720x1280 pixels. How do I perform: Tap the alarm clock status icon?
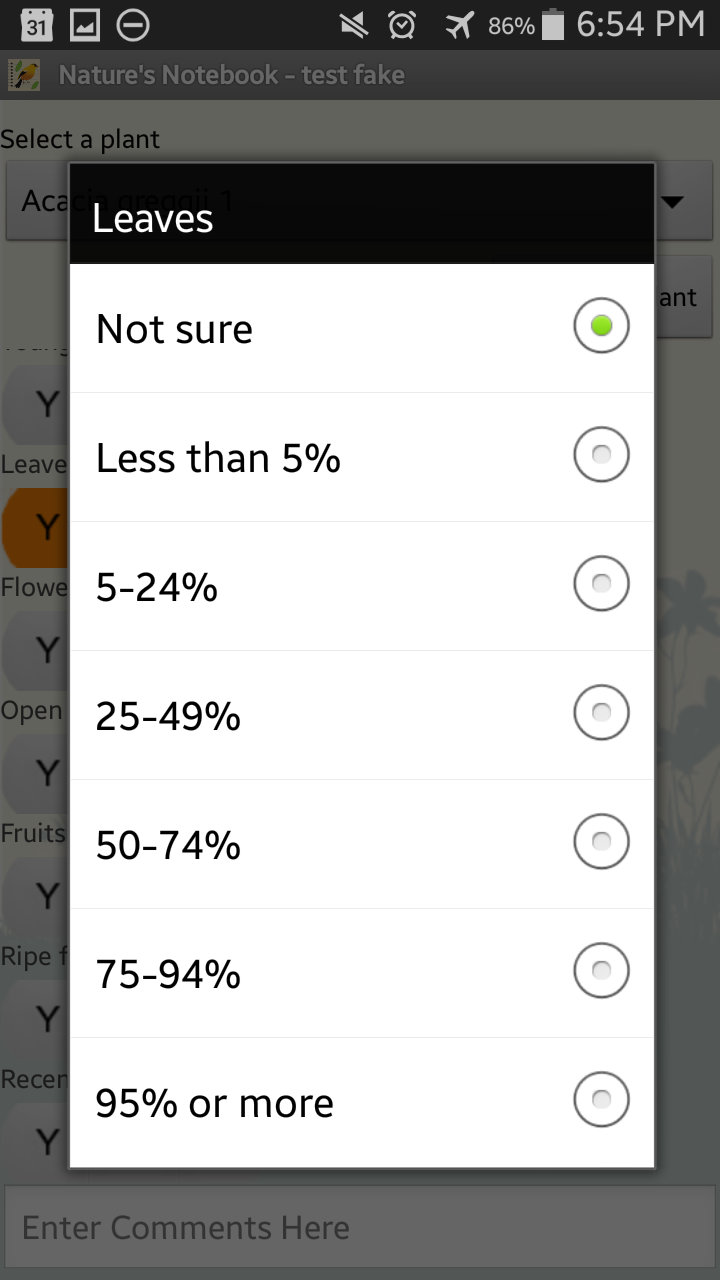(x=402, y=25)
